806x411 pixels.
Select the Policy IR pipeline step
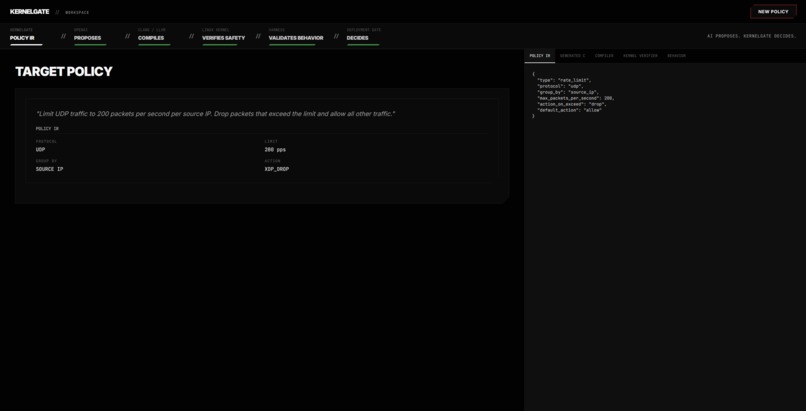coord(26,35)
